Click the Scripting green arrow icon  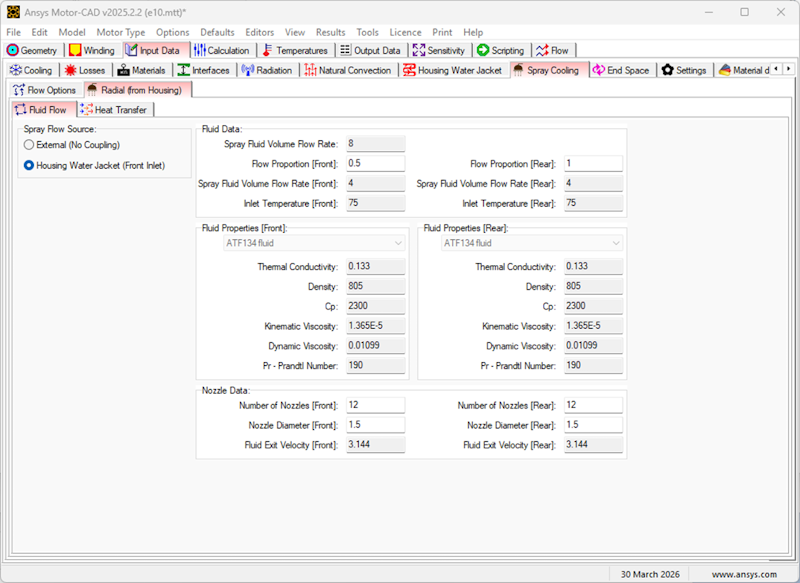483,50
